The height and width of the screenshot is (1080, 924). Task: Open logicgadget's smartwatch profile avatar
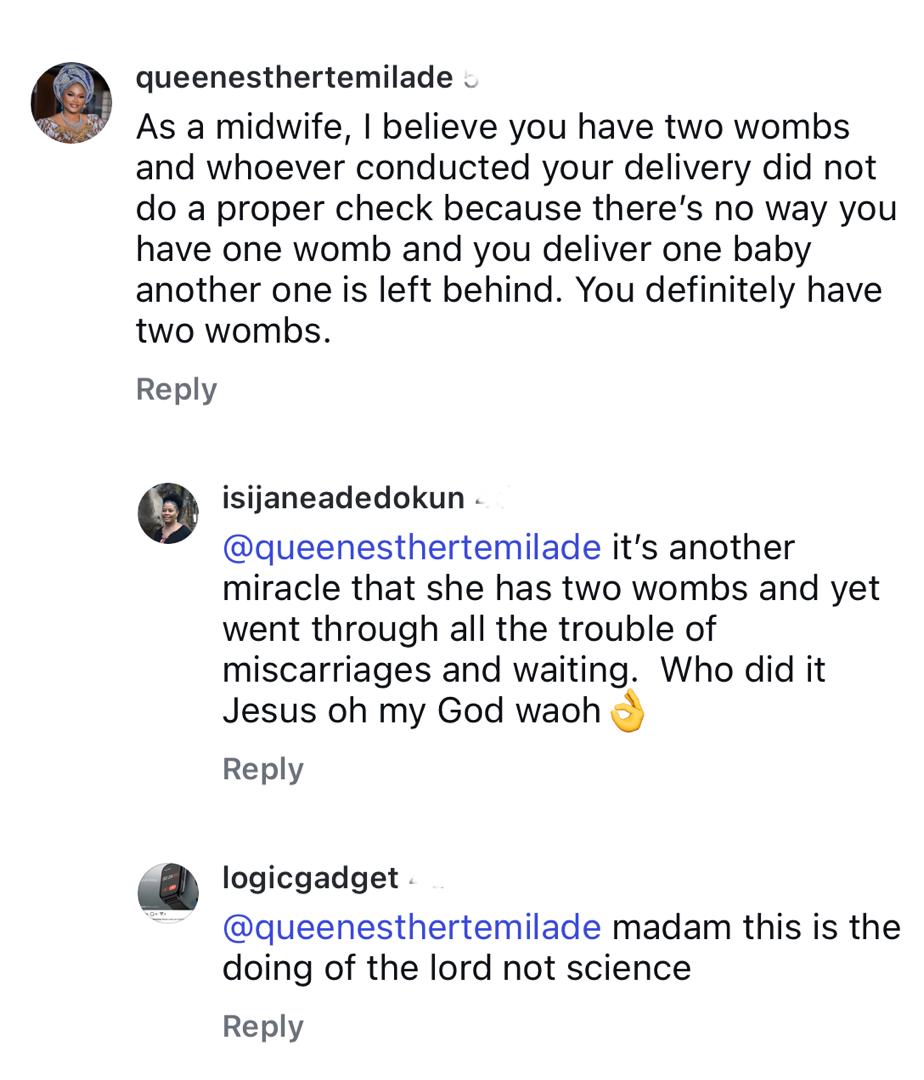click(x=168, y=892)
